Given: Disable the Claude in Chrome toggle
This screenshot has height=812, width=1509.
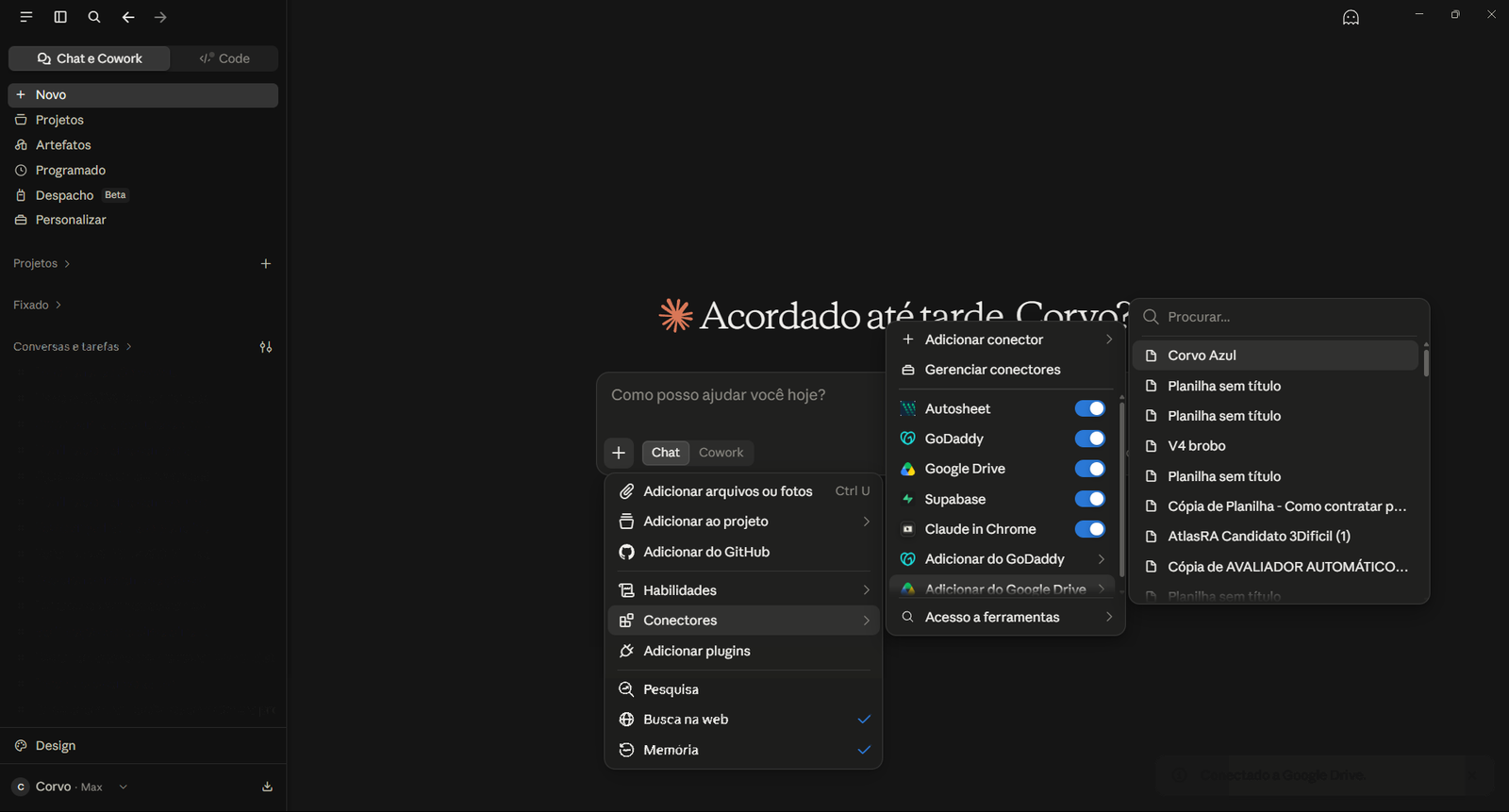Looking at the screenshot, I should click(1090, 529).
